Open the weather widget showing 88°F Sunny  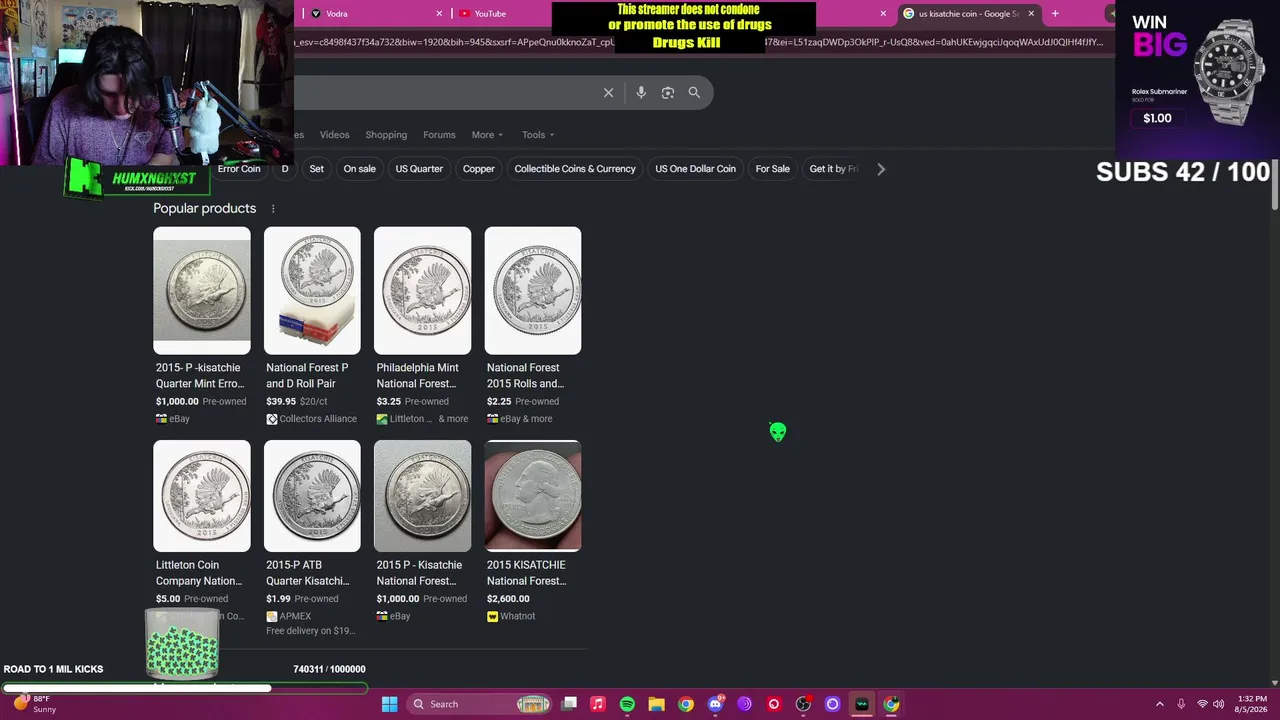33,704
